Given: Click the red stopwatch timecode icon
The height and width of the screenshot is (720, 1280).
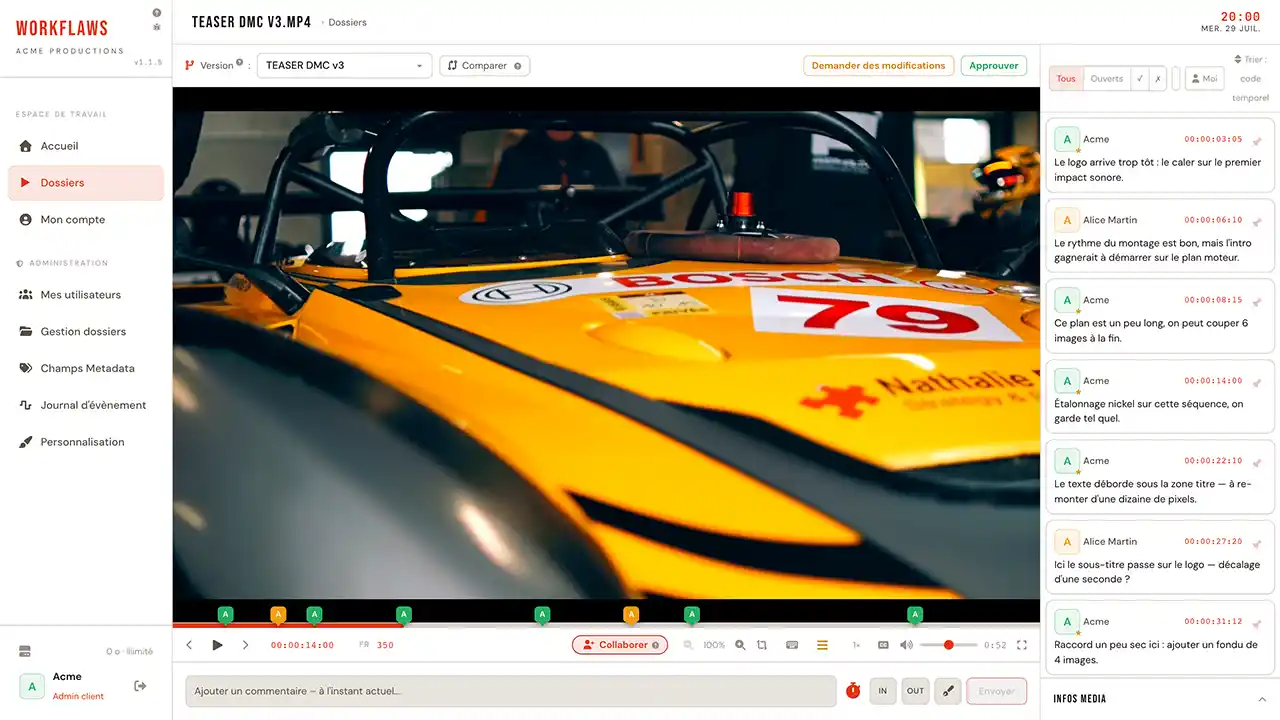Looking at the screenshot, I should point(853,691).
